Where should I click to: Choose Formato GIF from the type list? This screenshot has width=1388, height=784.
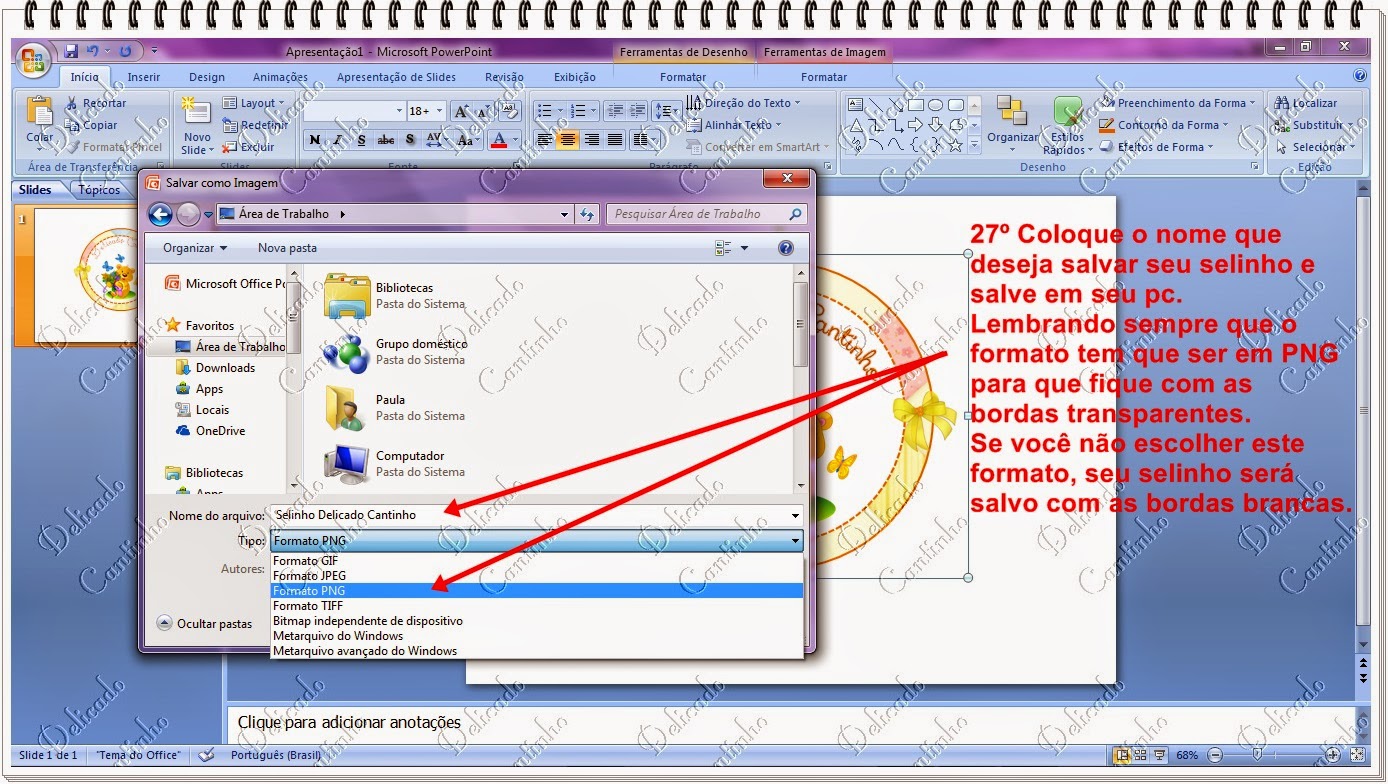pyautogui.click(x=537, y=561)
